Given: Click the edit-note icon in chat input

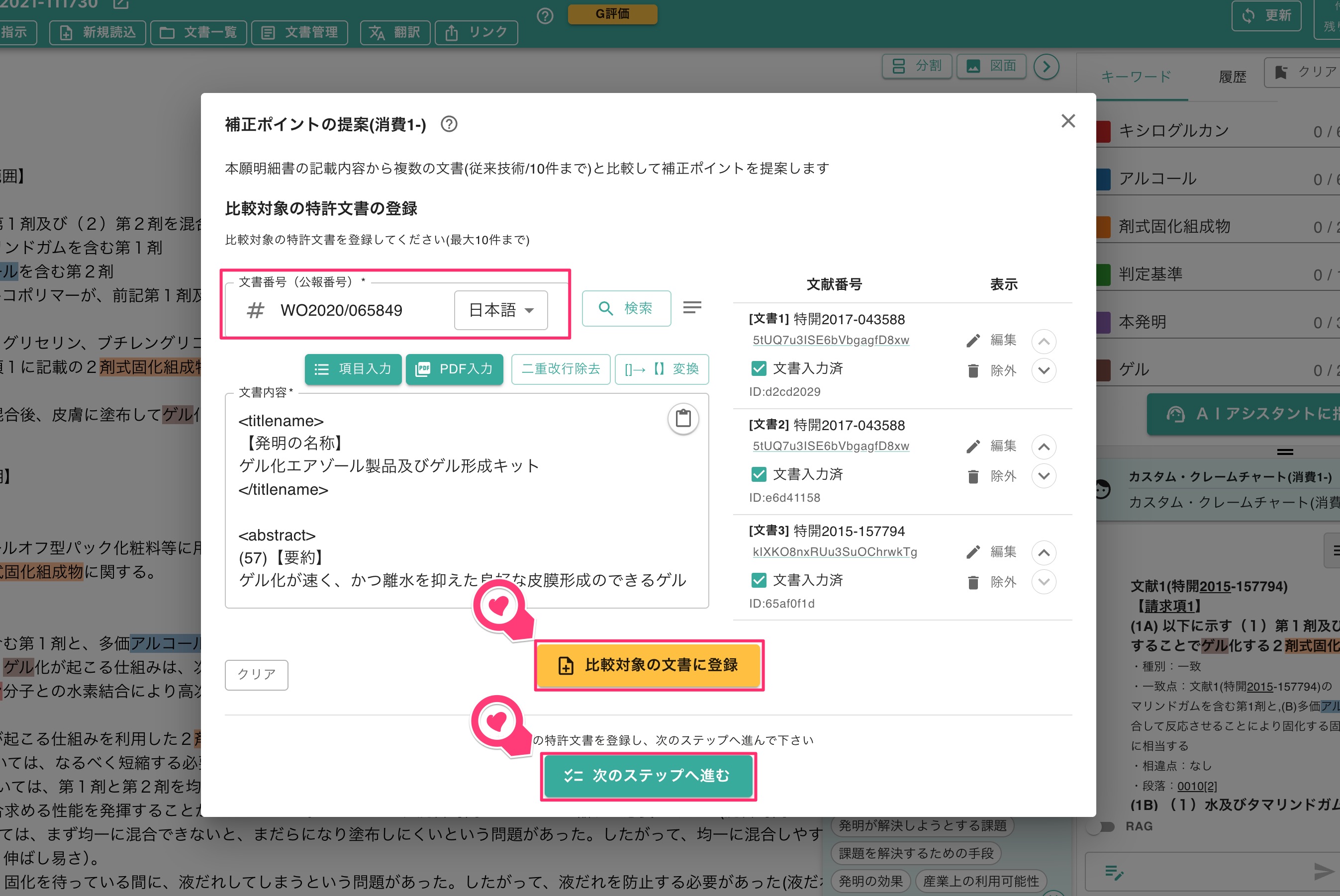Looking at the screenshot, I should tap(1114, 872).
